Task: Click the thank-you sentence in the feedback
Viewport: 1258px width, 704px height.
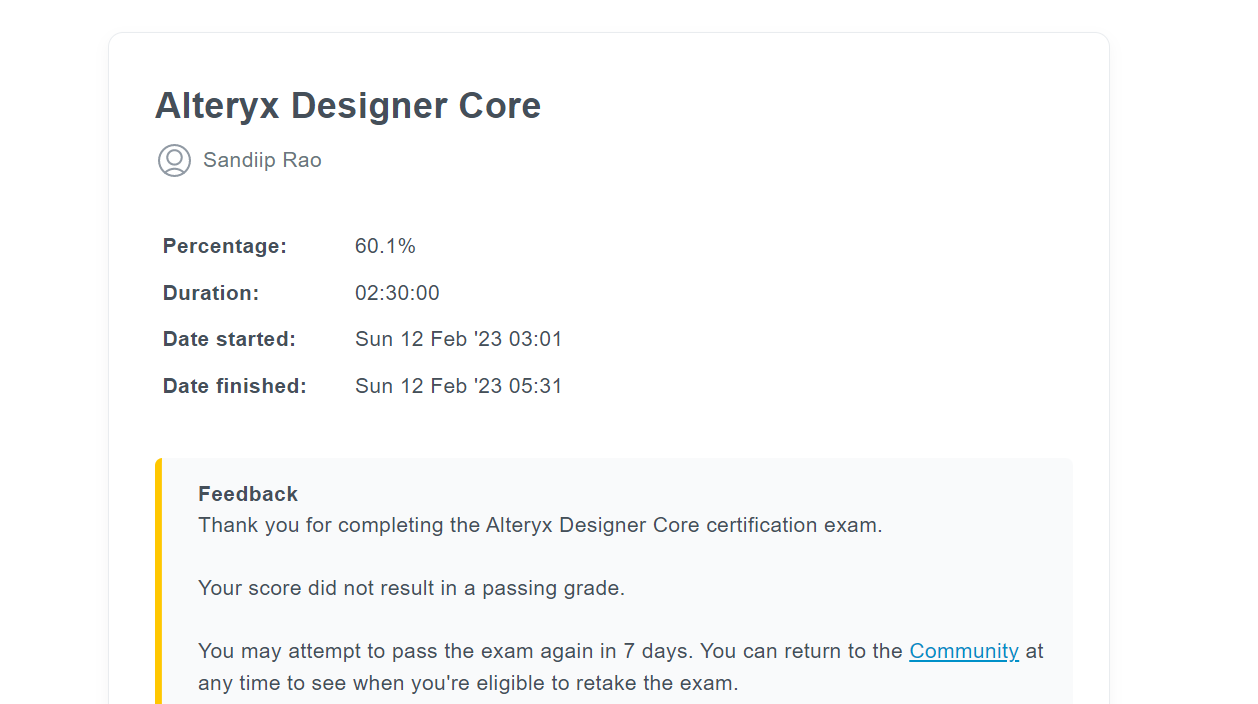Action: coord(540,525)
